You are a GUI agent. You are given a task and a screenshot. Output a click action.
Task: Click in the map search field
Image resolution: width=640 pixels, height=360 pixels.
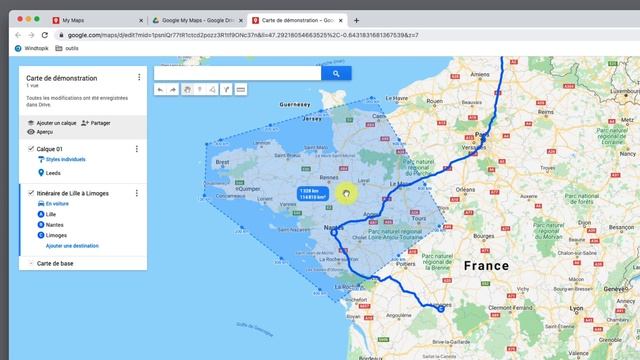pos(238,73)
